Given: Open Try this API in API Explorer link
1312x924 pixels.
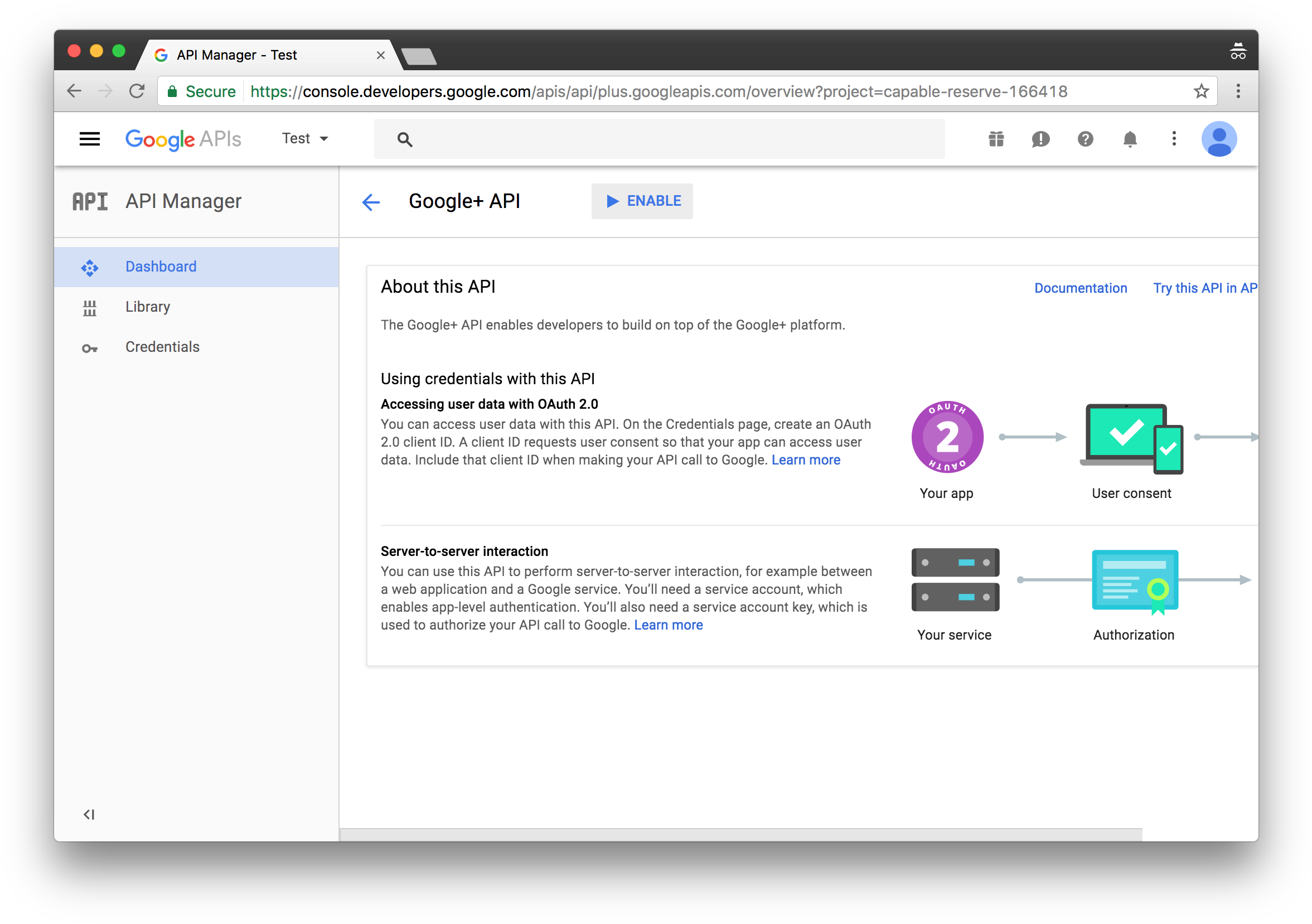Looking at the screenshot, I should point(1204,288).
